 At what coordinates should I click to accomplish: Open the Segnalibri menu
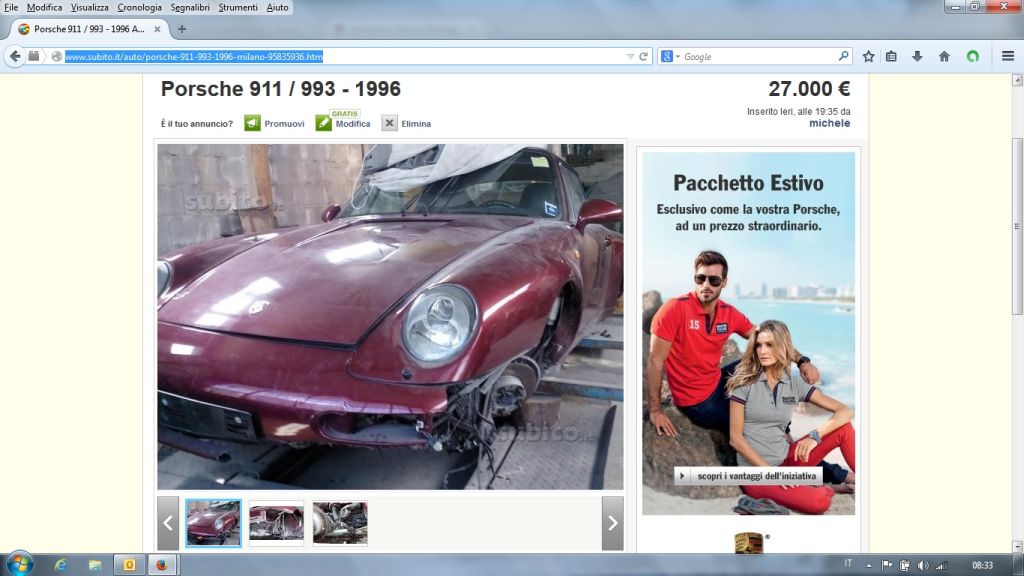coord(190,7)
